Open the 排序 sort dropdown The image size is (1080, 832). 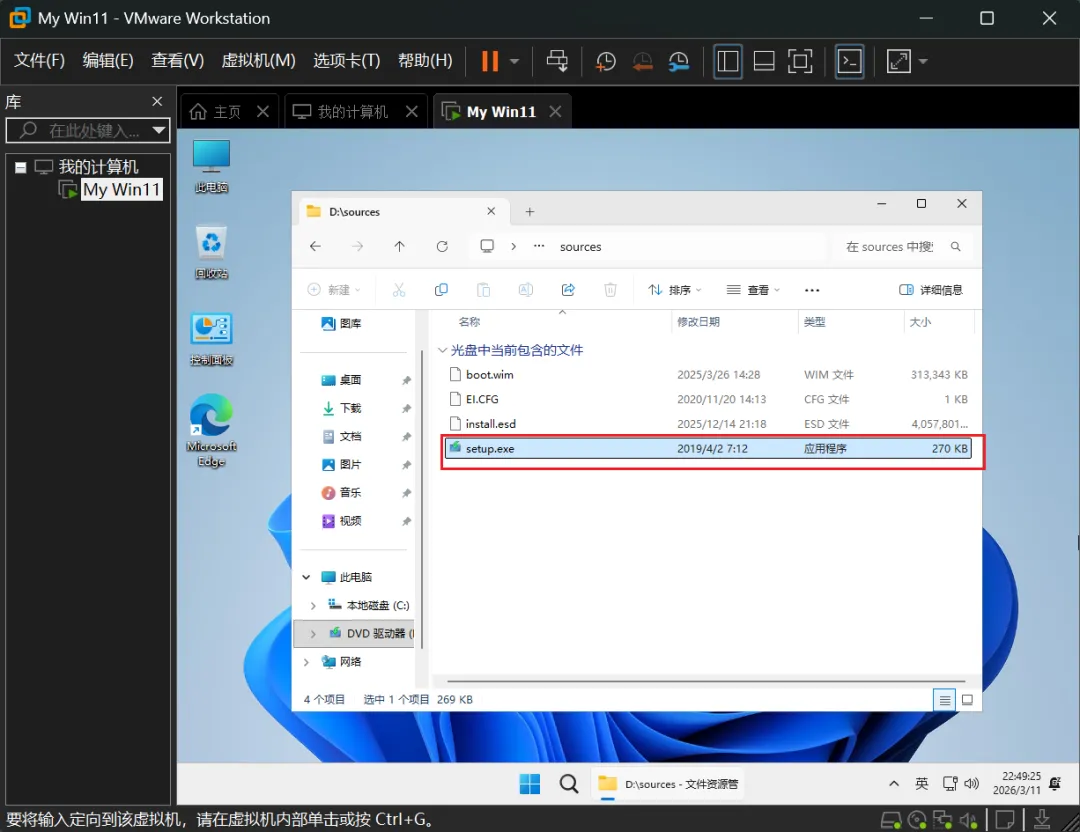tap(675, 290)
